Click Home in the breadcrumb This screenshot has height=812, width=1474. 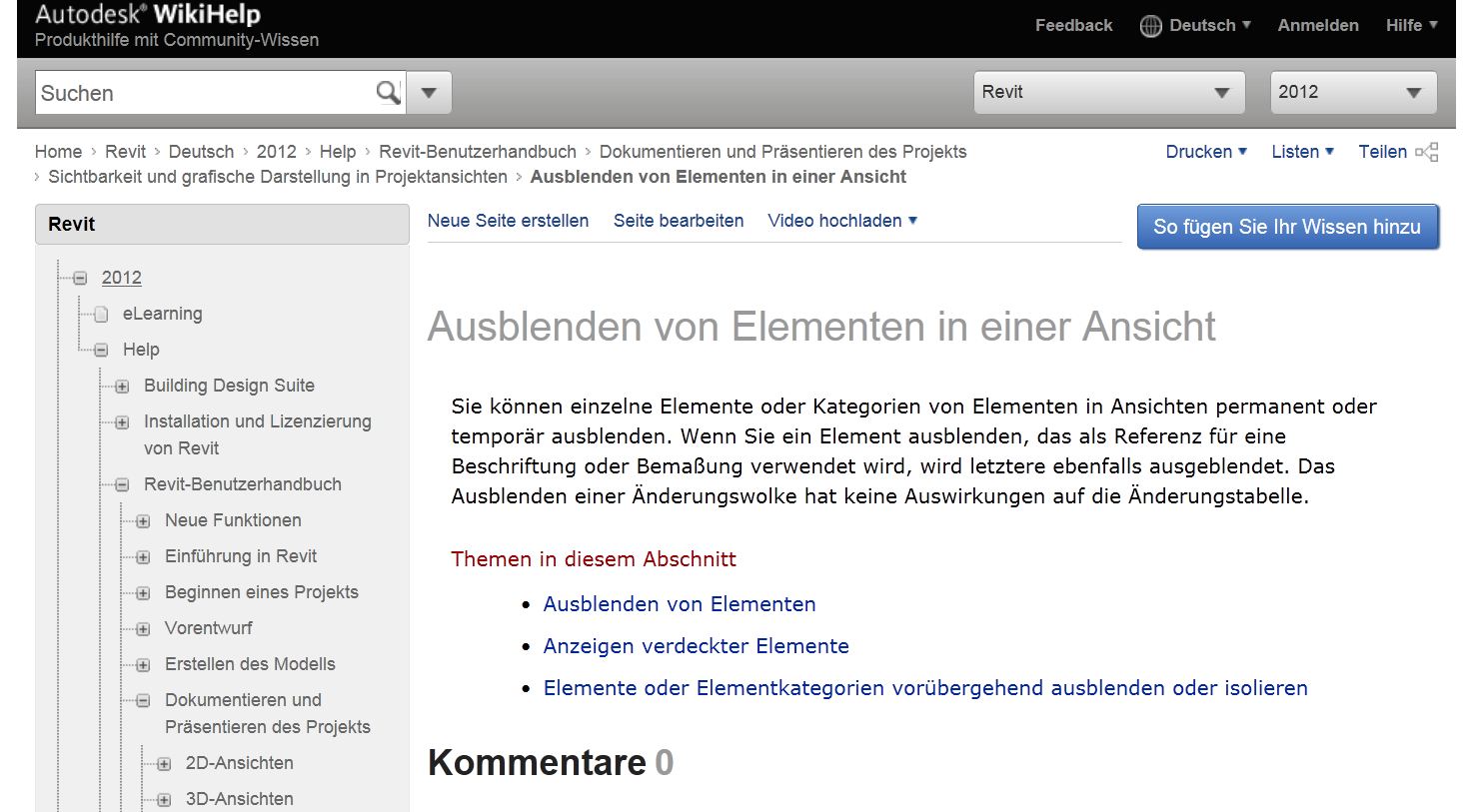pyautogui.click(x=58, y=152)
